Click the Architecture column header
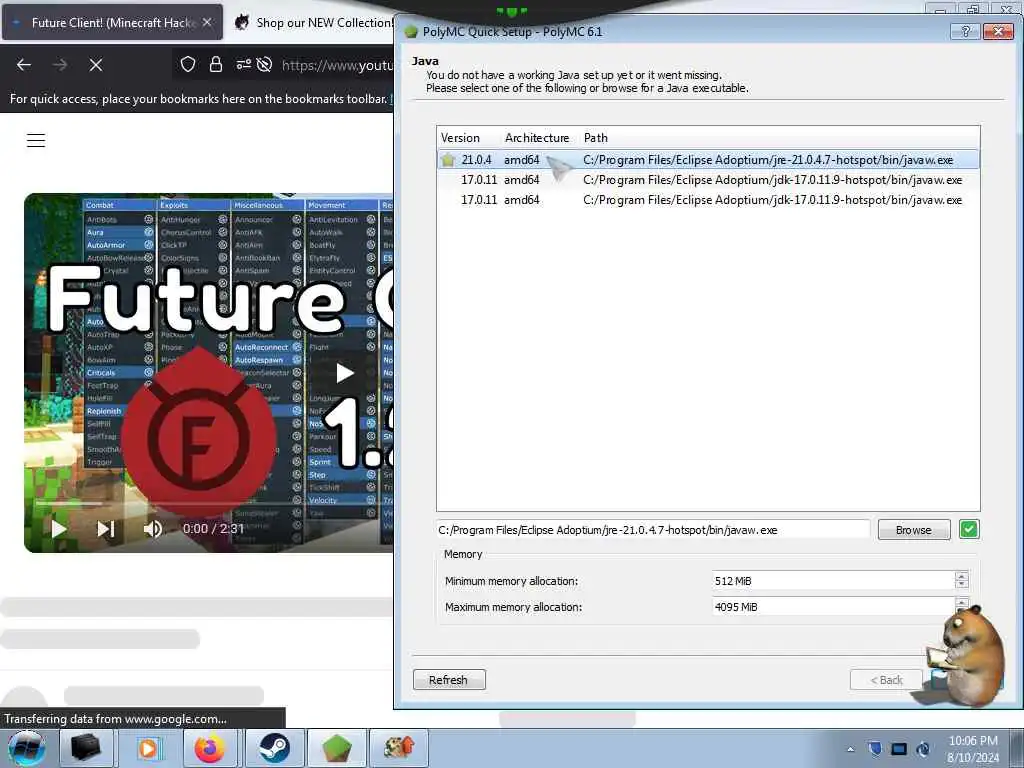The width and height of the screenshot is (1024, 768). [537, 138]
